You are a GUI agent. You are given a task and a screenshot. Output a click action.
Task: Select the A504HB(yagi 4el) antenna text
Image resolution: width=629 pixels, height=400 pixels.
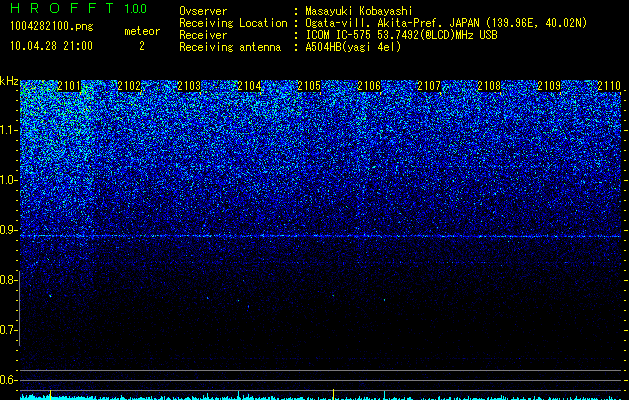tap(353, 47)
